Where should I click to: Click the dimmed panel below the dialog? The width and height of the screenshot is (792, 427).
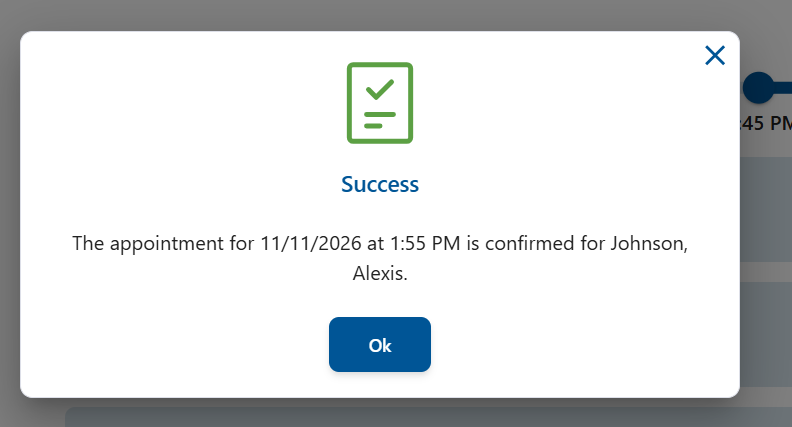pyautogui.click(x=400, y=415)
